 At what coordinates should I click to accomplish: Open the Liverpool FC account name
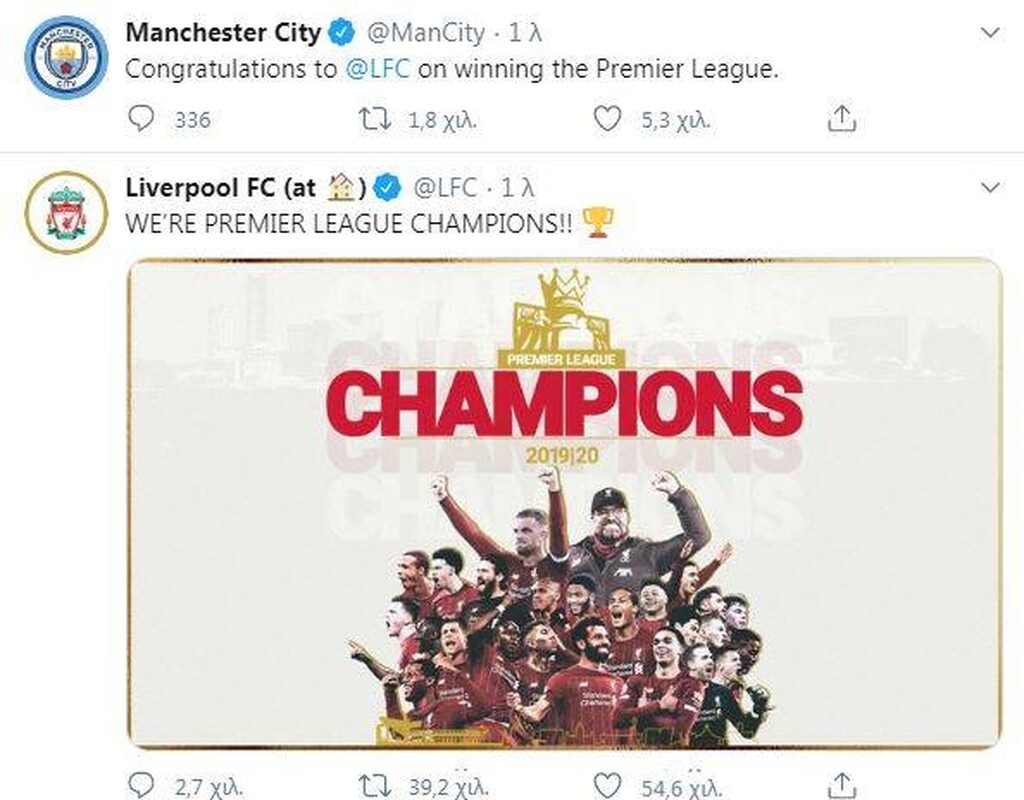(x=220, y=187)
